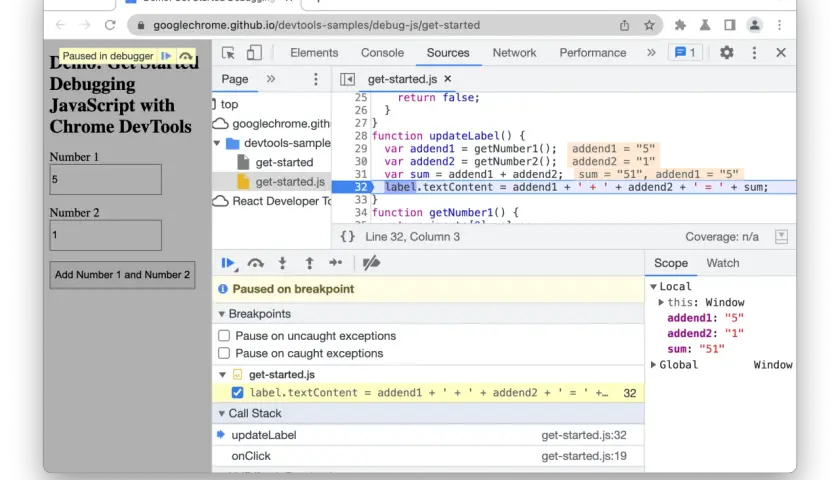Viewport: 840px width, 480px height.
Task: Resume script execution in debugger toolbar
Action: [228, 263]
